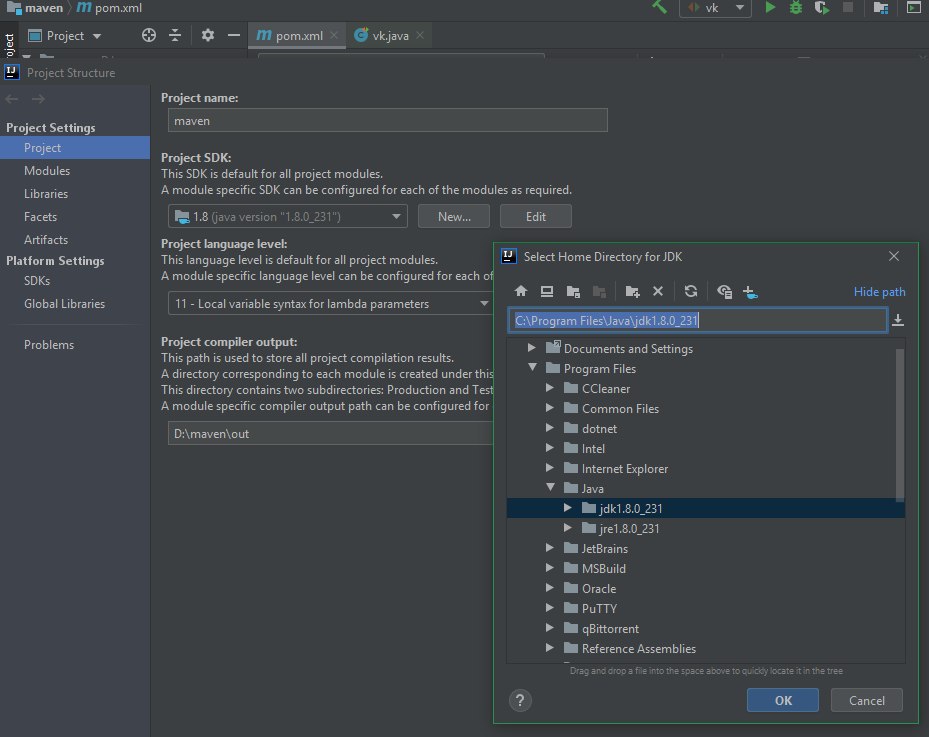Click the New... SDK button

(x=454, y=216)
